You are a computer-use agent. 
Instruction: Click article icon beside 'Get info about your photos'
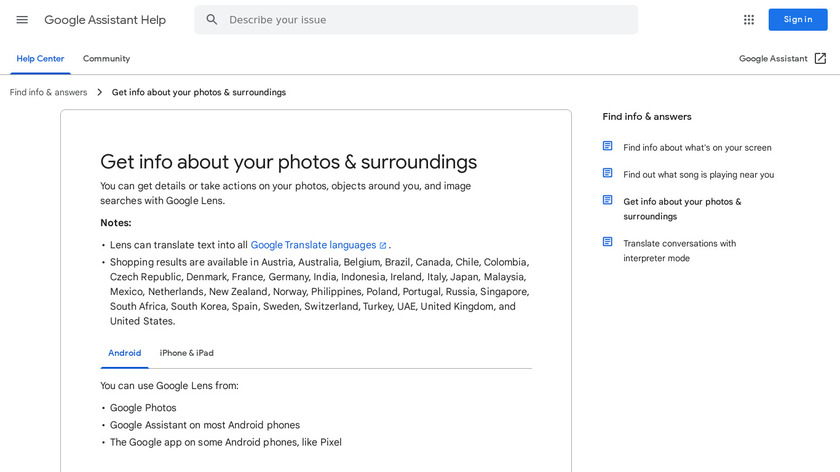tap(608, 200)
